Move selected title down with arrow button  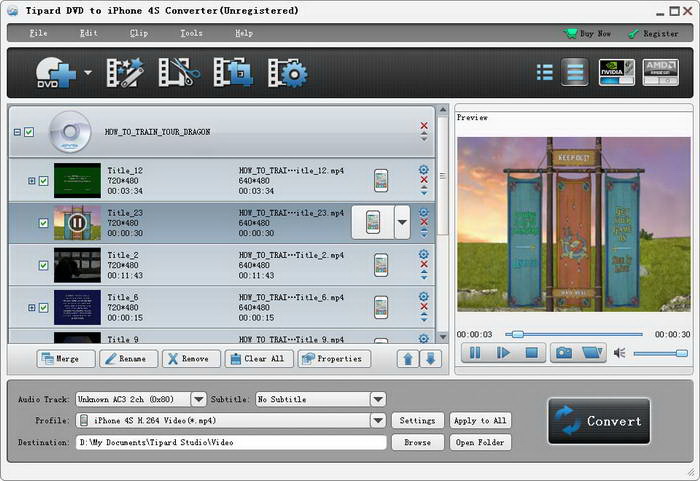[x=430, y=359]
